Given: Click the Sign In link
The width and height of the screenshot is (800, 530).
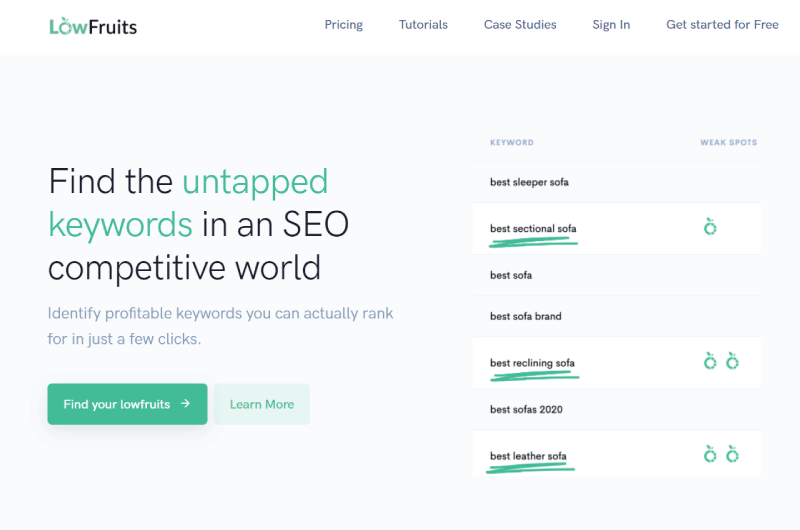Looking at the screenshot, I should tap(611, 24).
